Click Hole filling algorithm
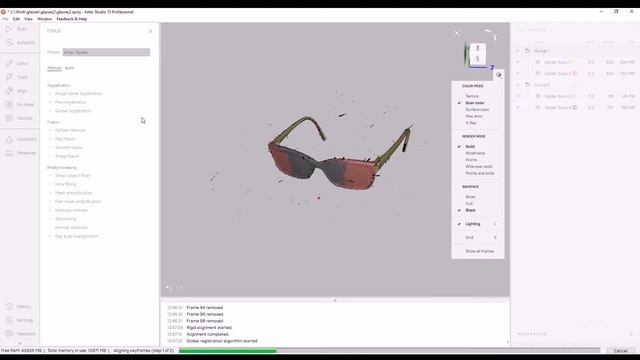 coord(65,184)
